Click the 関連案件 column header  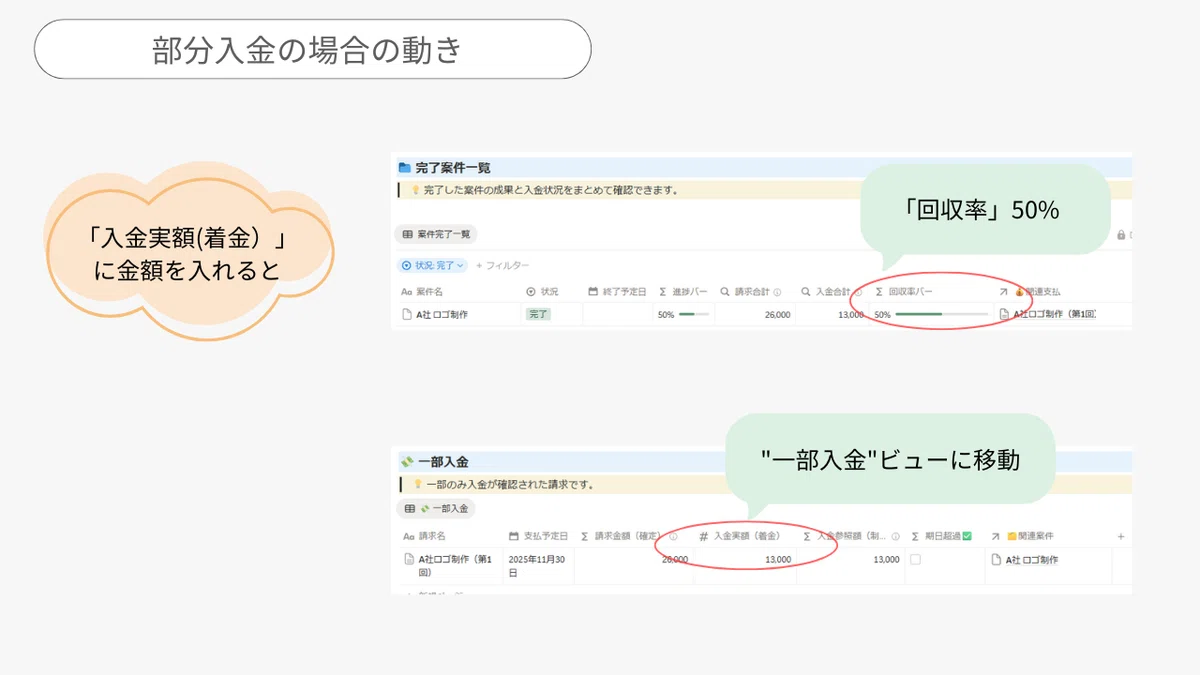[1022, 536]
